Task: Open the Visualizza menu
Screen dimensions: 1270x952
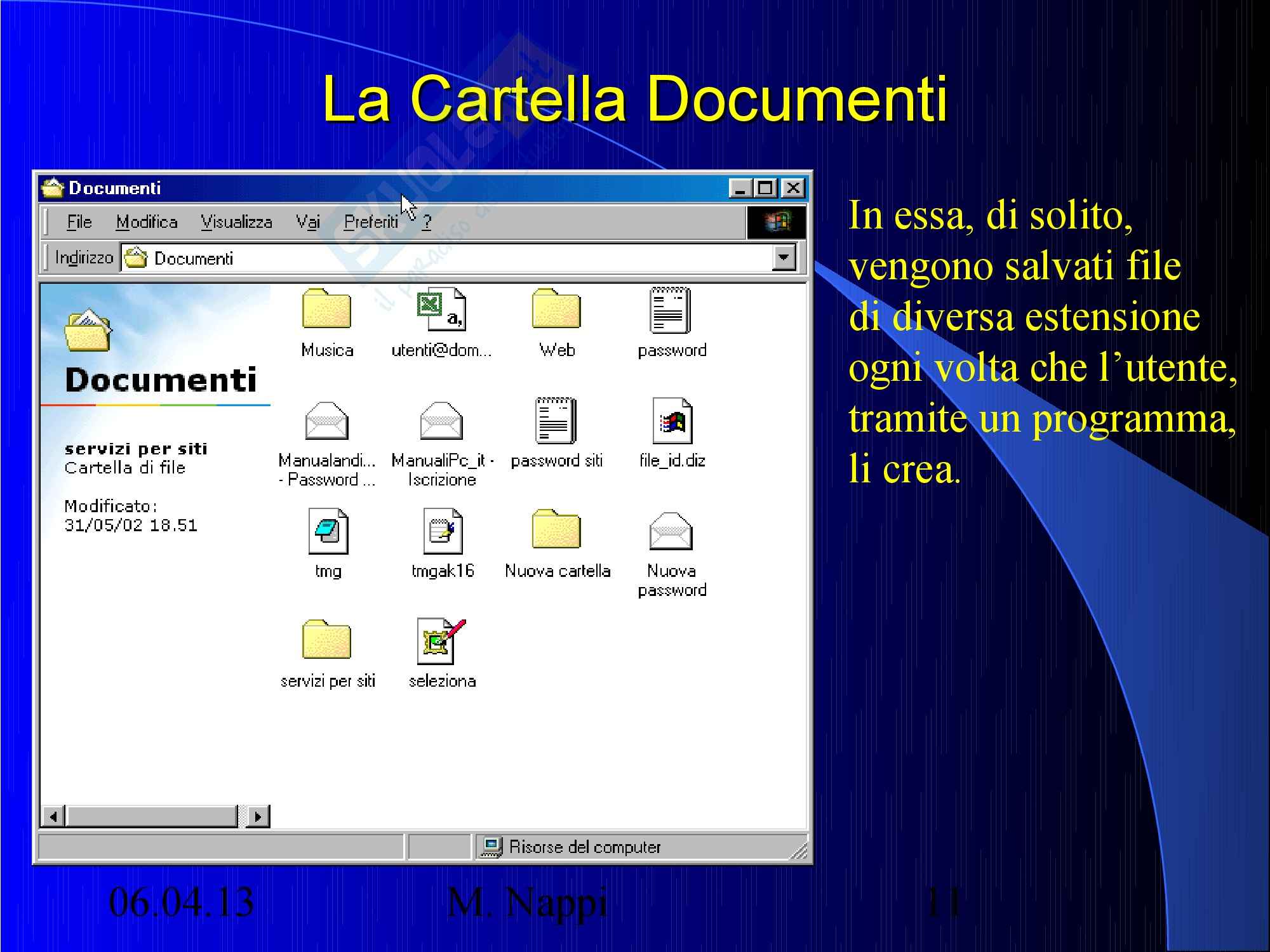Action: pyautogui.click(x=236, y=222)
